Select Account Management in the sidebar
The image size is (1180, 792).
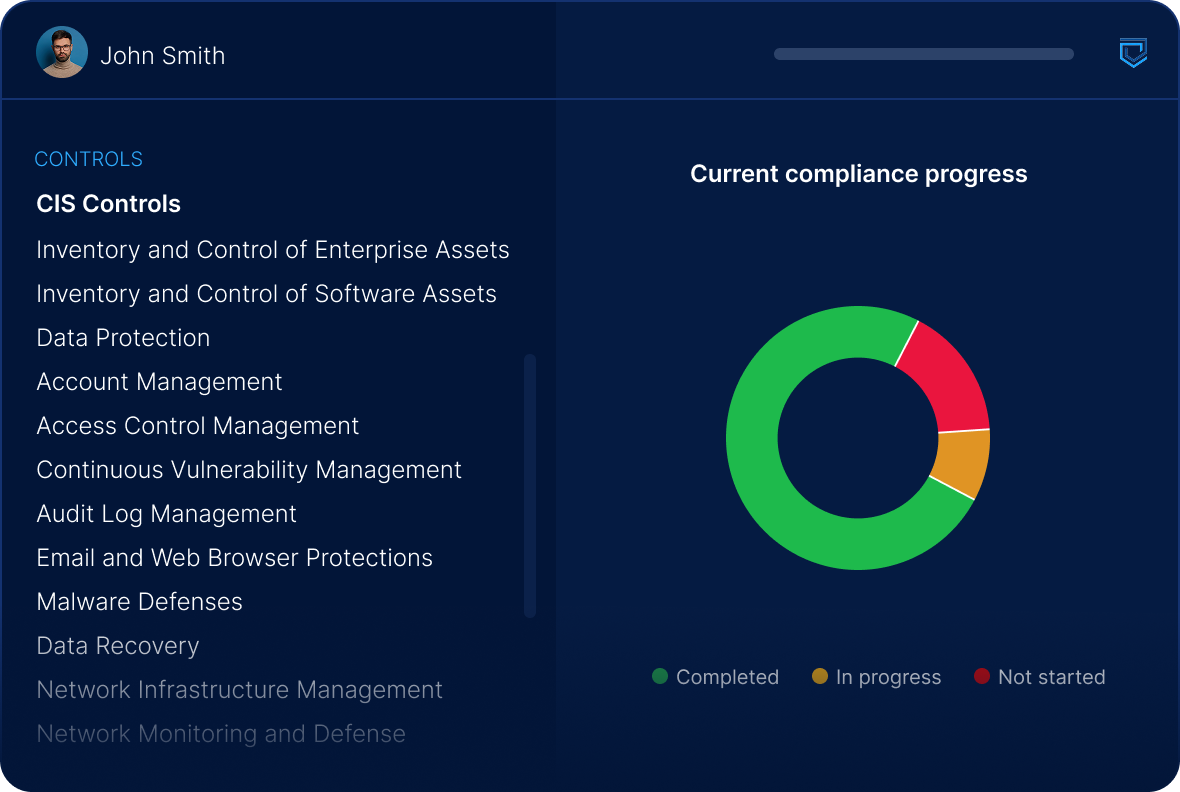click(x=159, y=381)
